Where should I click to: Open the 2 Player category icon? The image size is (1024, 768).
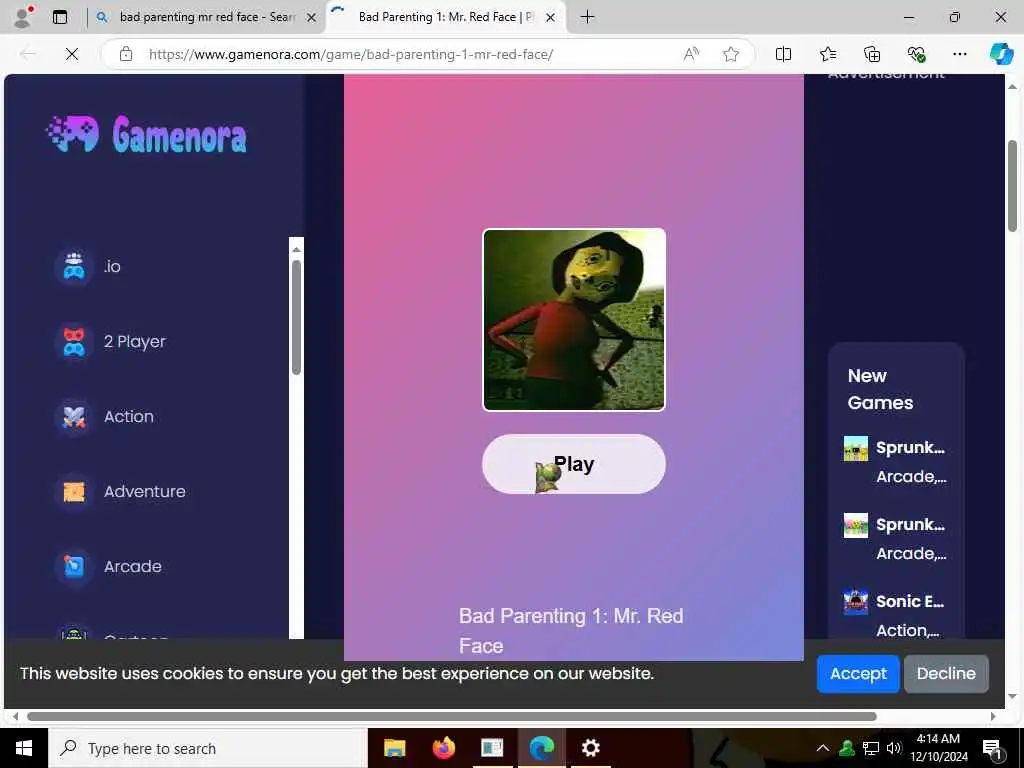point(74,342)
